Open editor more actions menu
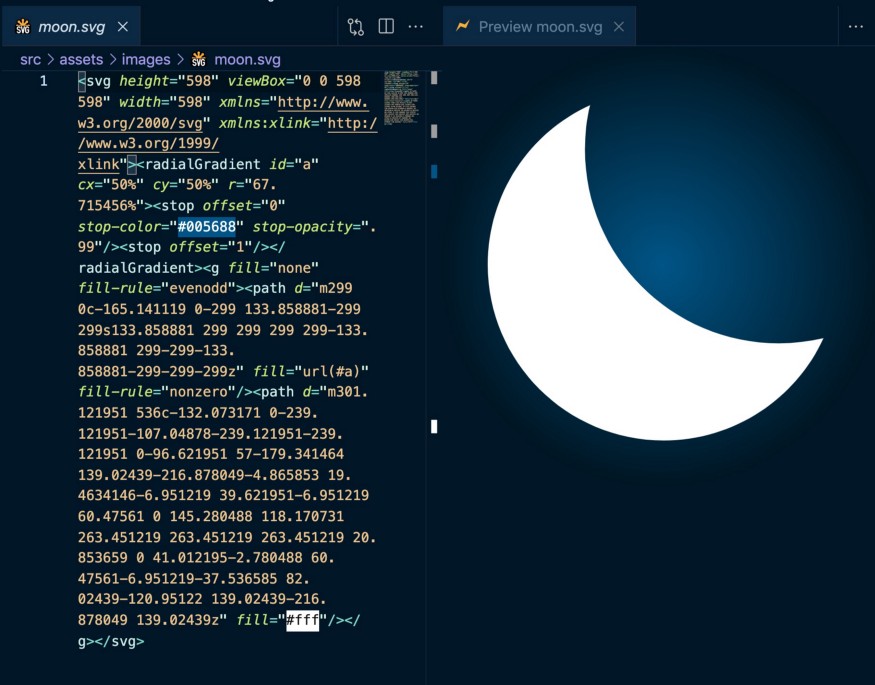The height and width of the screenshot is (685, 875). 416,26
